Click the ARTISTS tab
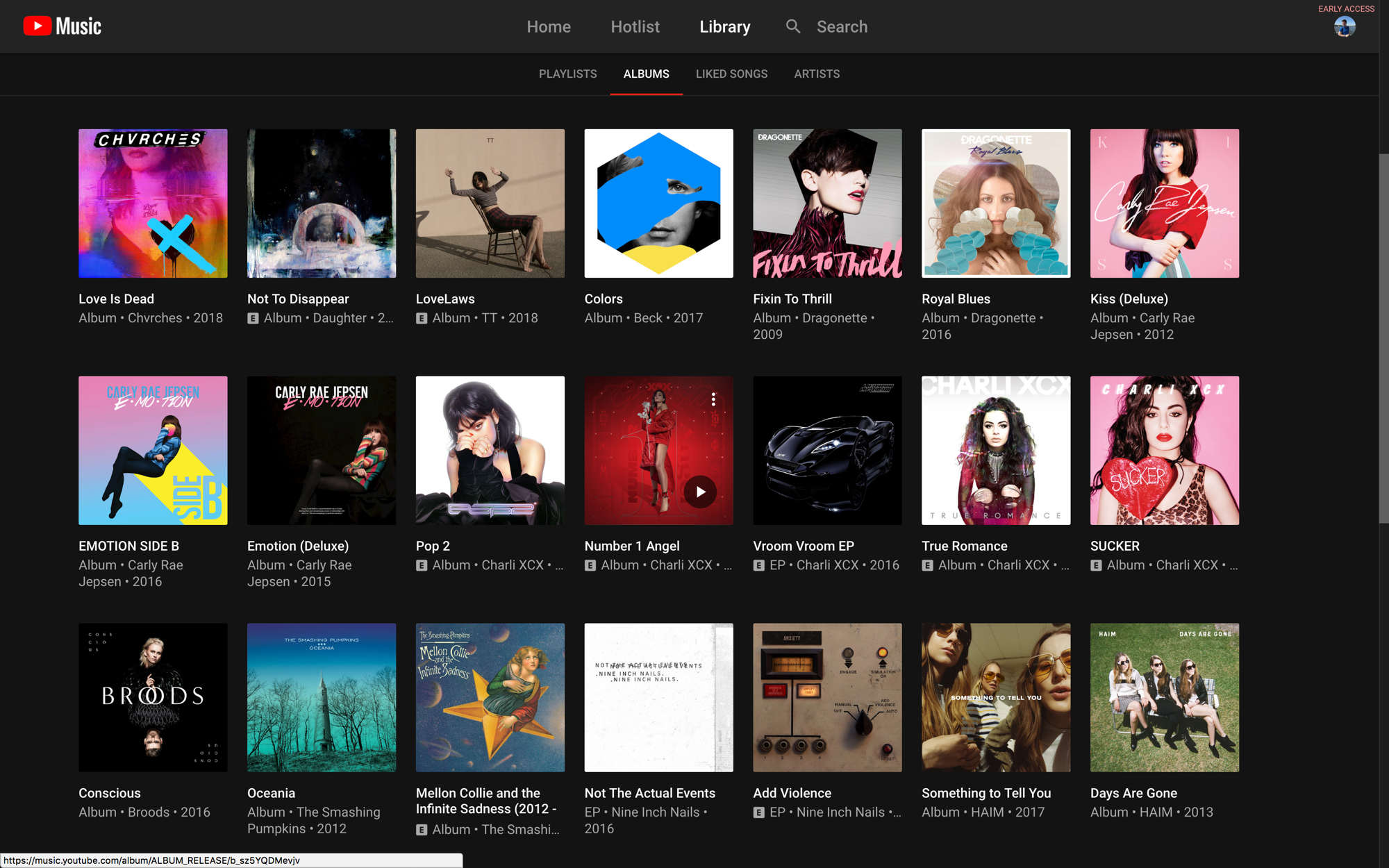The width and height of the screenshot is (1389, 868). (816, 73)
